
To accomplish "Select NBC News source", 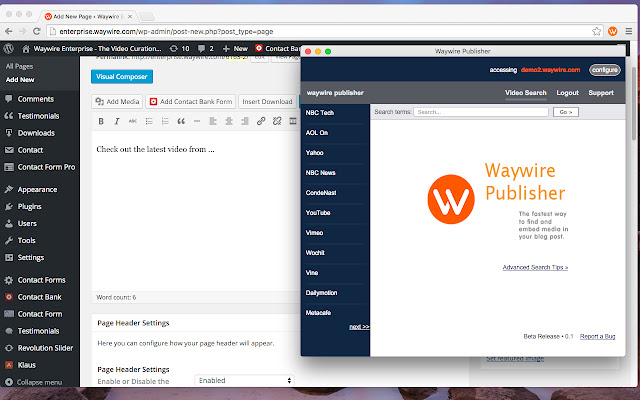I will [320, 173].
